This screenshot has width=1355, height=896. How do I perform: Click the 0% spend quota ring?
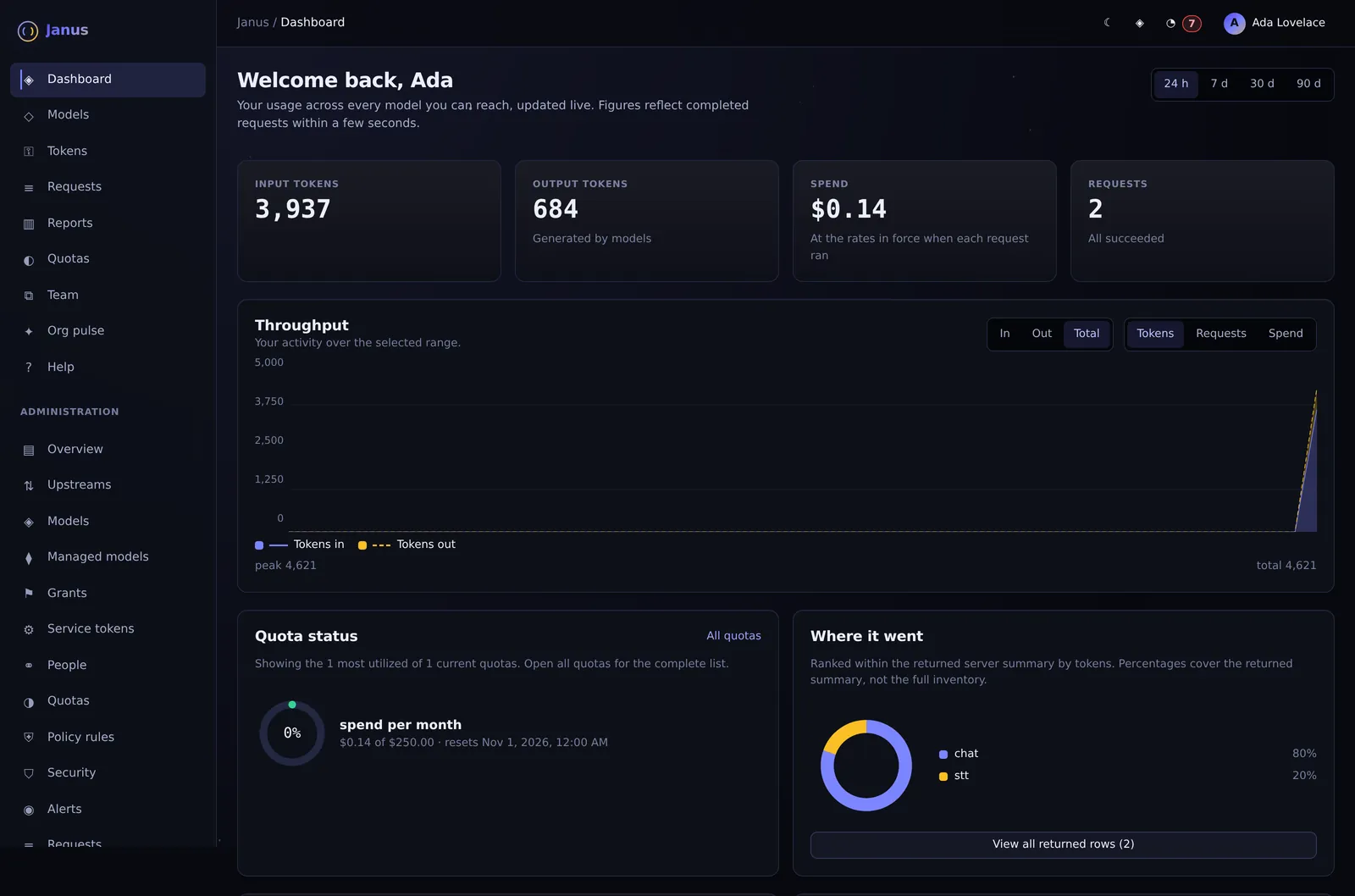point(292,733)
